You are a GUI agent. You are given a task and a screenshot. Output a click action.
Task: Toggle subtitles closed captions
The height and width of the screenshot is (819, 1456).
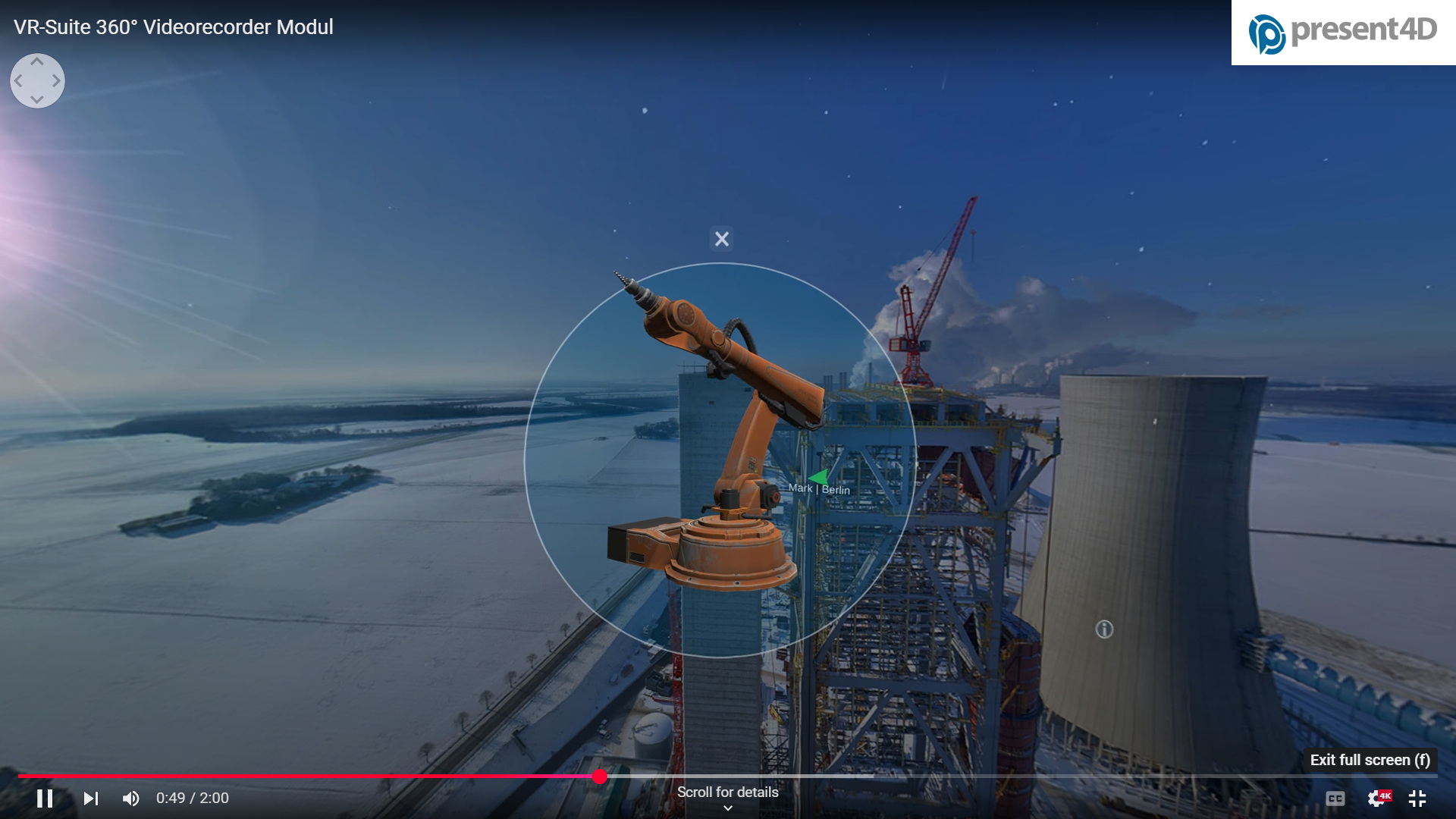click(x=1335, y=798)
